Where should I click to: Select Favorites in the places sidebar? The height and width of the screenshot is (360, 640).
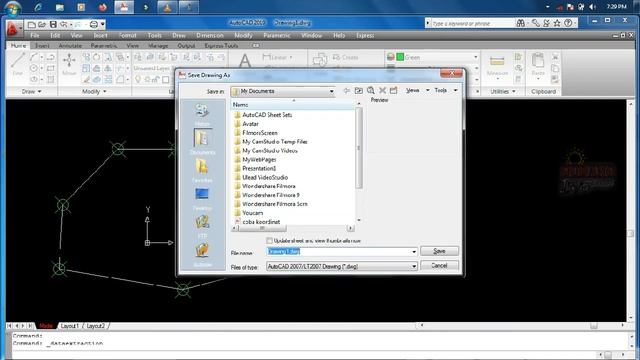(x=202, y=170)
